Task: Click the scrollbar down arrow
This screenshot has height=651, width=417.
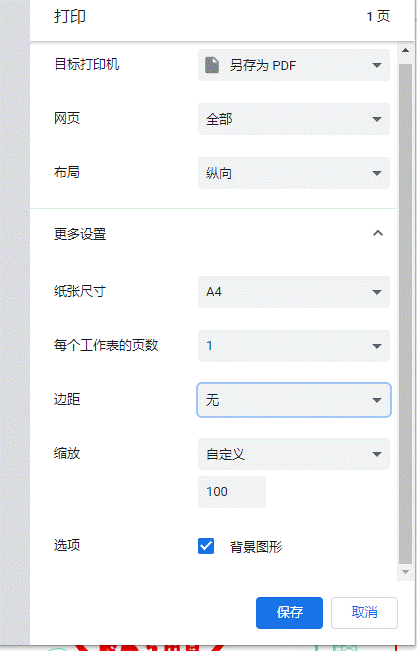Action: (x=405, y=572)
